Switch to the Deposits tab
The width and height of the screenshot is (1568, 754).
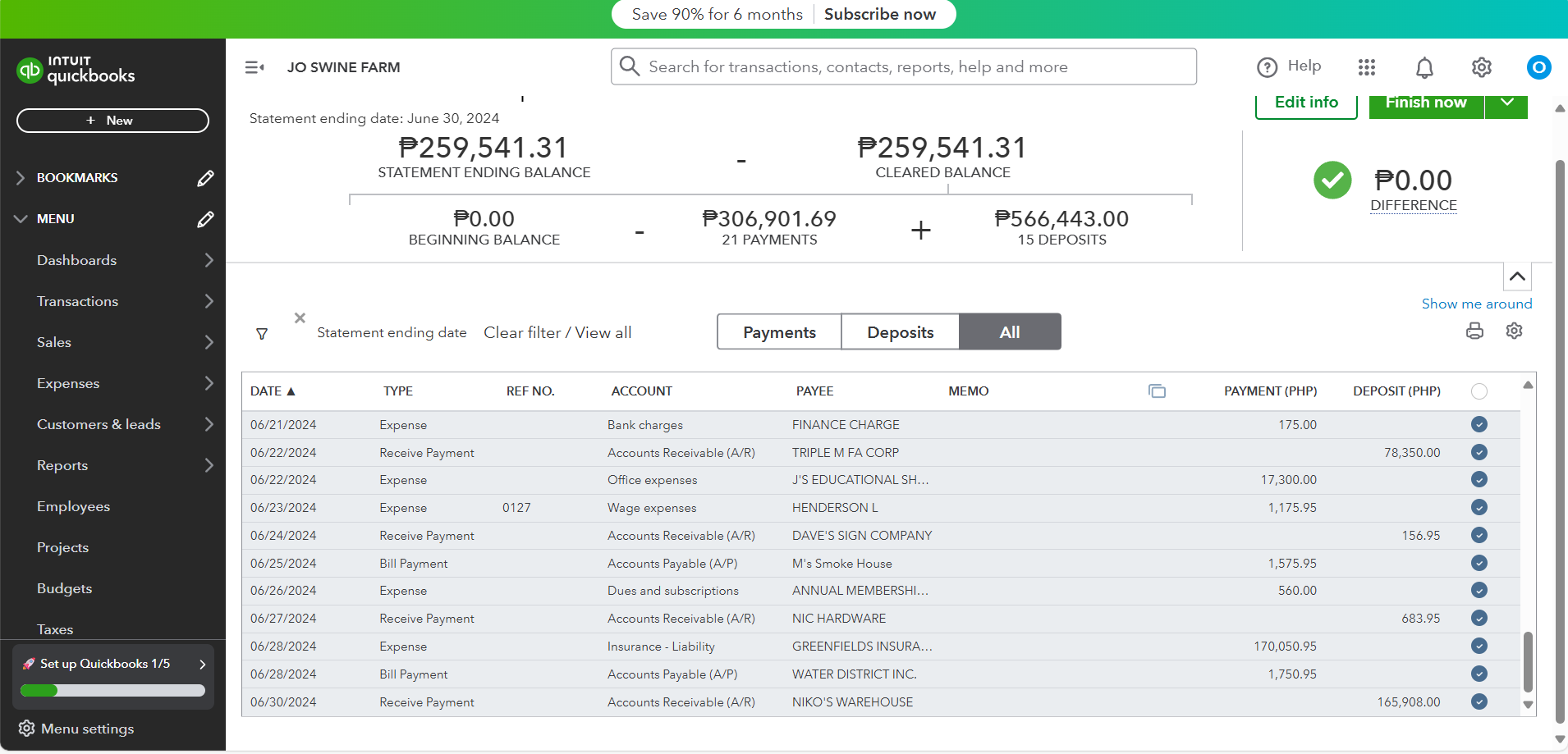900,332
